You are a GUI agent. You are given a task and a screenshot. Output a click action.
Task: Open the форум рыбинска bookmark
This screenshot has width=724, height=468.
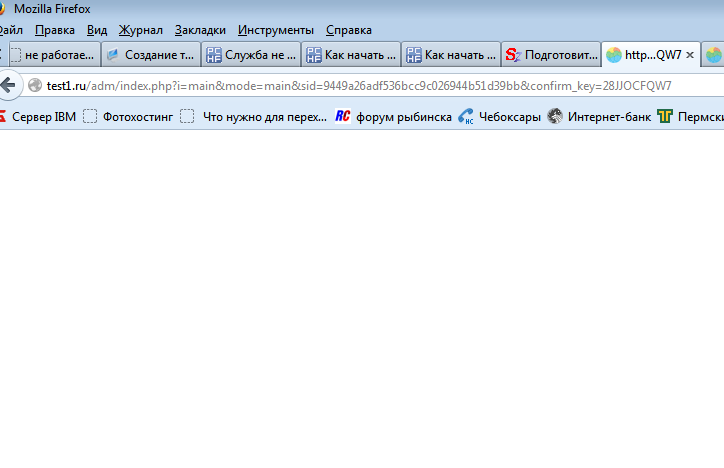click(x=393, y=117)
